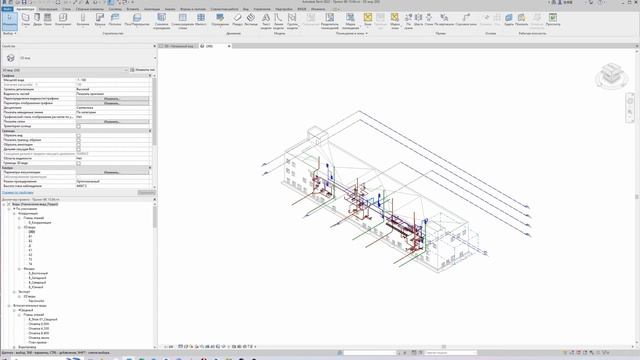640x360 pixels.
Task: Select the Марка зоны (Tag Area) tool
Action: pyautogui.click(x=395, y=21)
